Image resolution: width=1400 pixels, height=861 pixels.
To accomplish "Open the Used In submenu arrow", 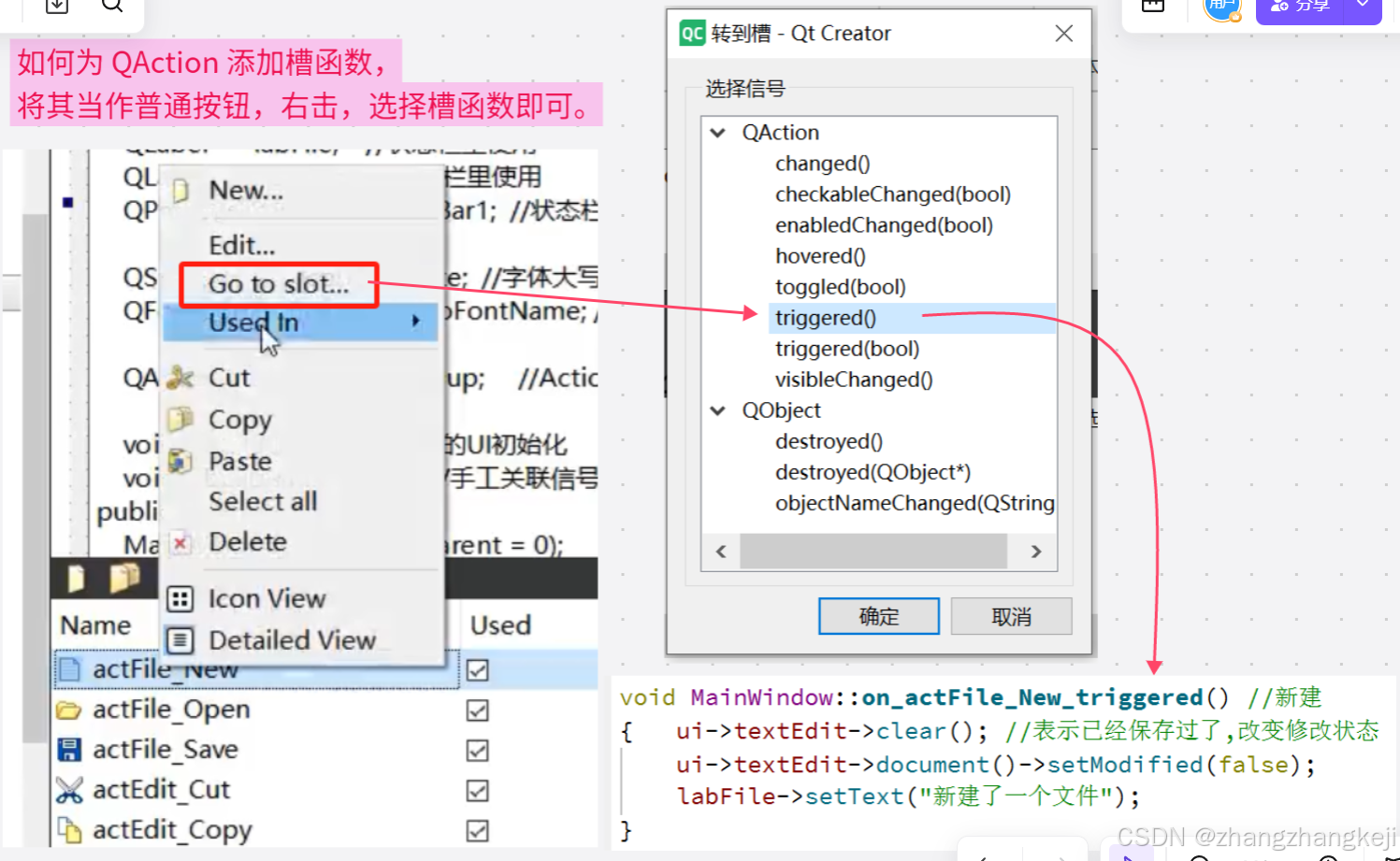I will (x=416, y=322).
